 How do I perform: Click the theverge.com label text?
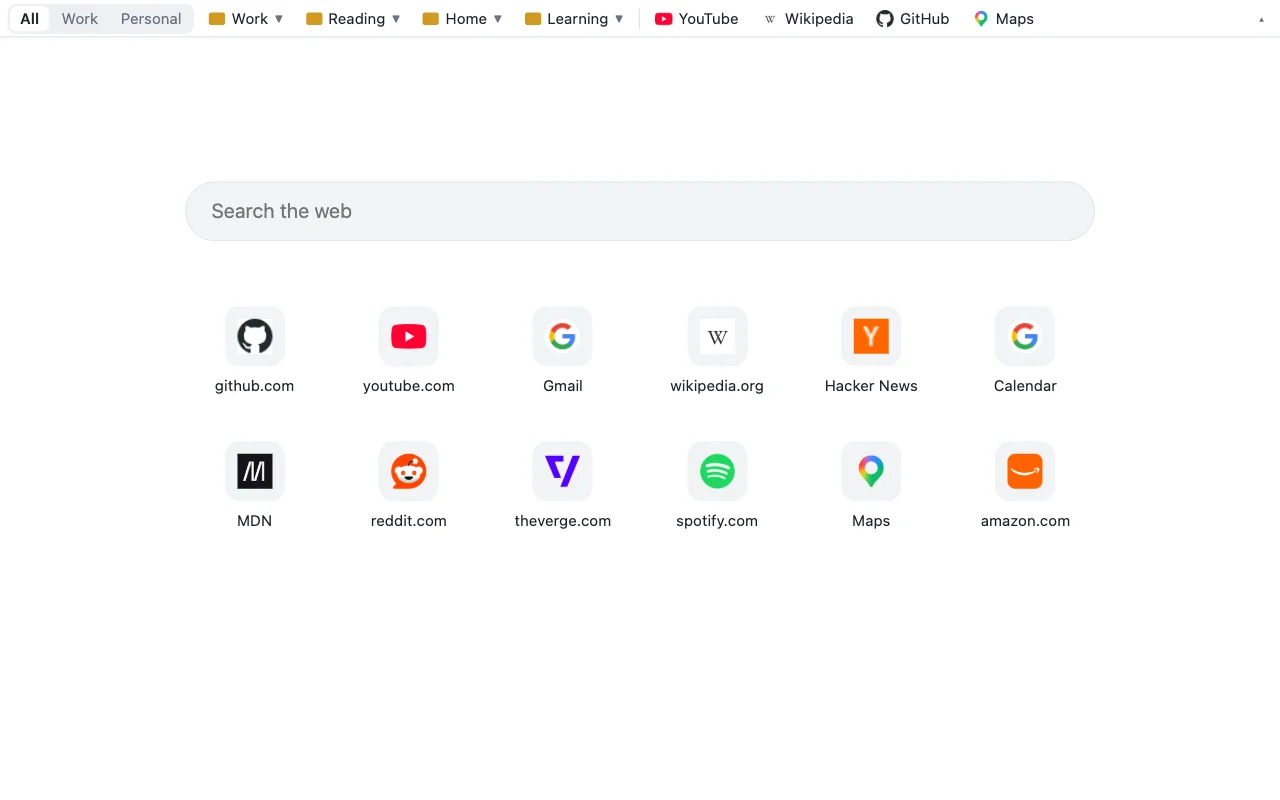[x=563, y=521]
